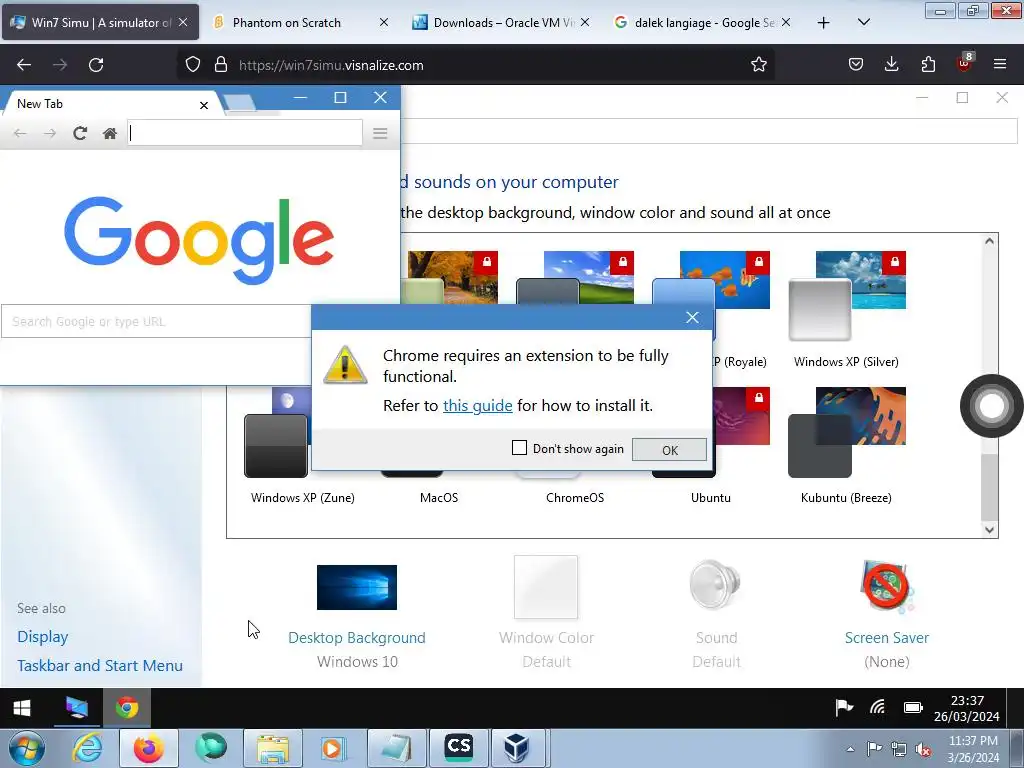
Task: Switch to Downloads – Oracle VM tab
Action: pyautogui.click(x=501, y=23)
